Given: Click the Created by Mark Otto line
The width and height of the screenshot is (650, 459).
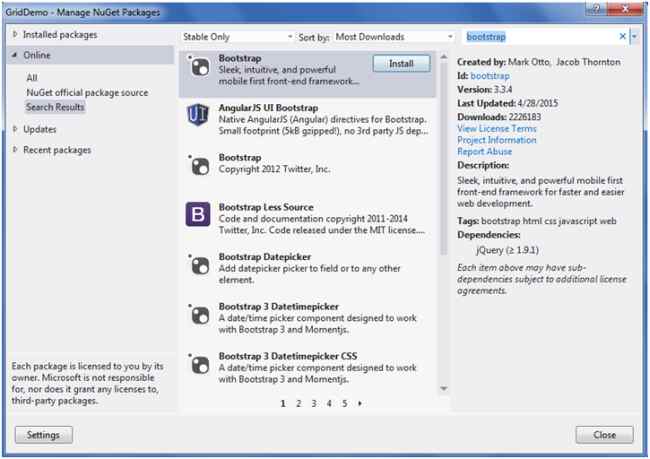Looking at the screenshot, I should (x=539, y=62).
